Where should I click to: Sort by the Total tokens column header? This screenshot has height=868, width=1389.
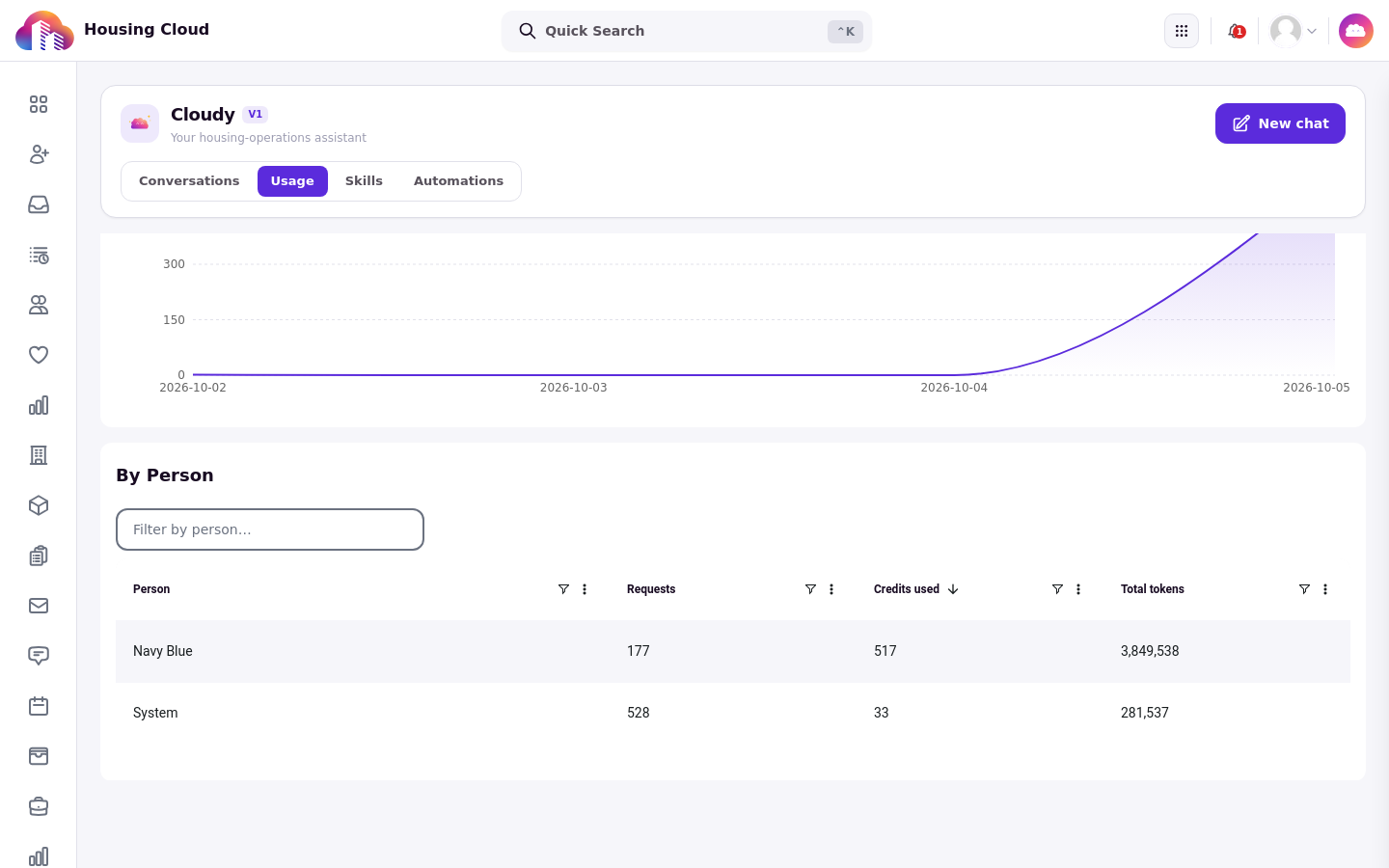[x=1153, y=589]
